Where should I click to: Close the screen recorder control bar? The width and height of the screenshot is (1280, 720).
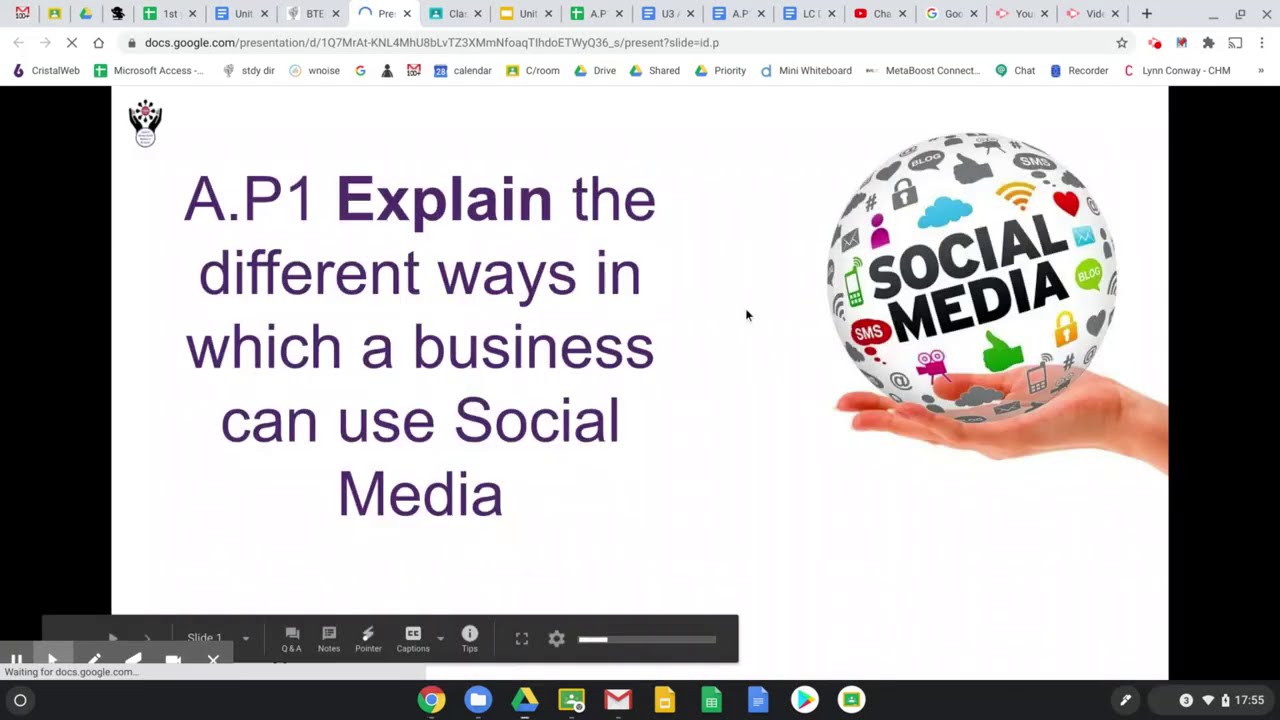click(213, 661)
